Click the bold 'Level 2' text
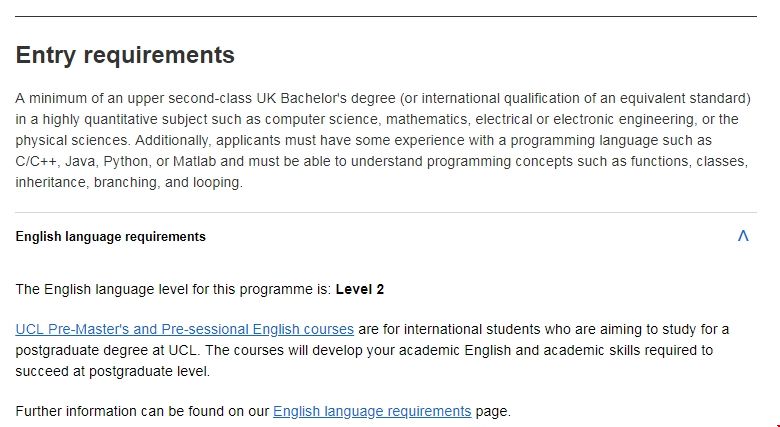The height and width of the screenshot is (427, 780). click(360, 290)
